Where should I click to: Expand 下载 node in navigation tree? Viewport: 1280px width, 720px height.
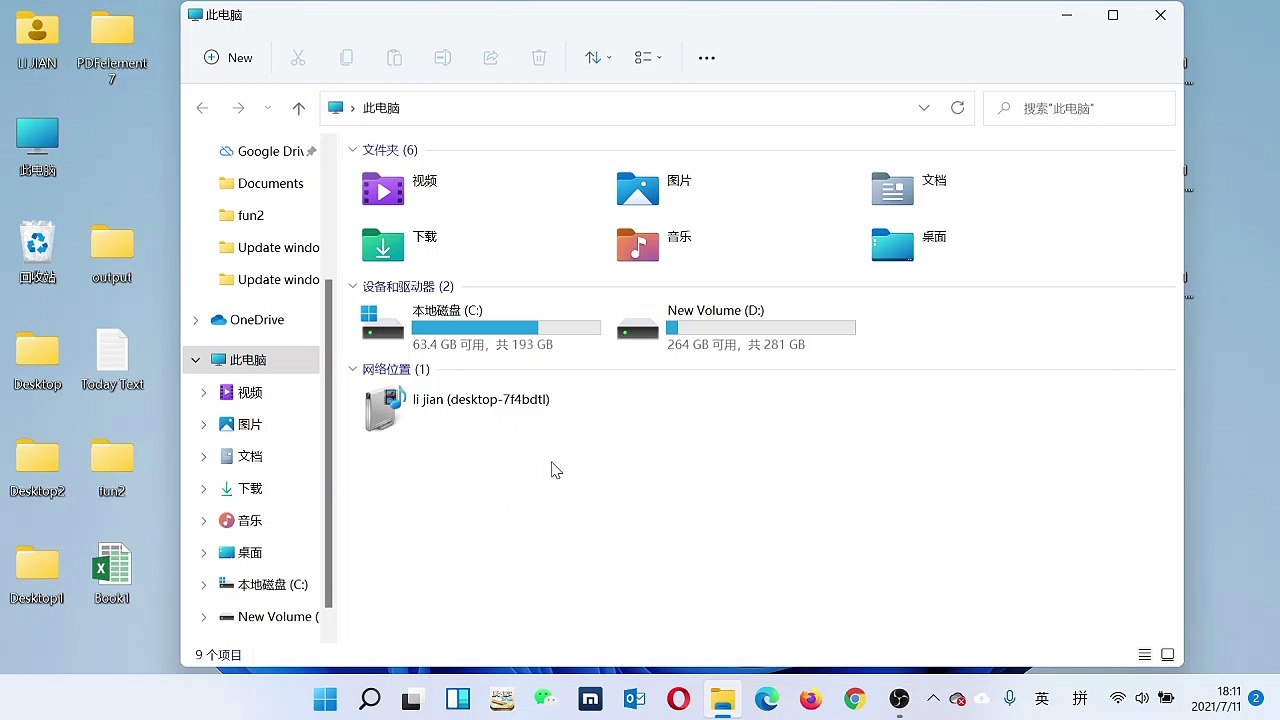[204, 489]
